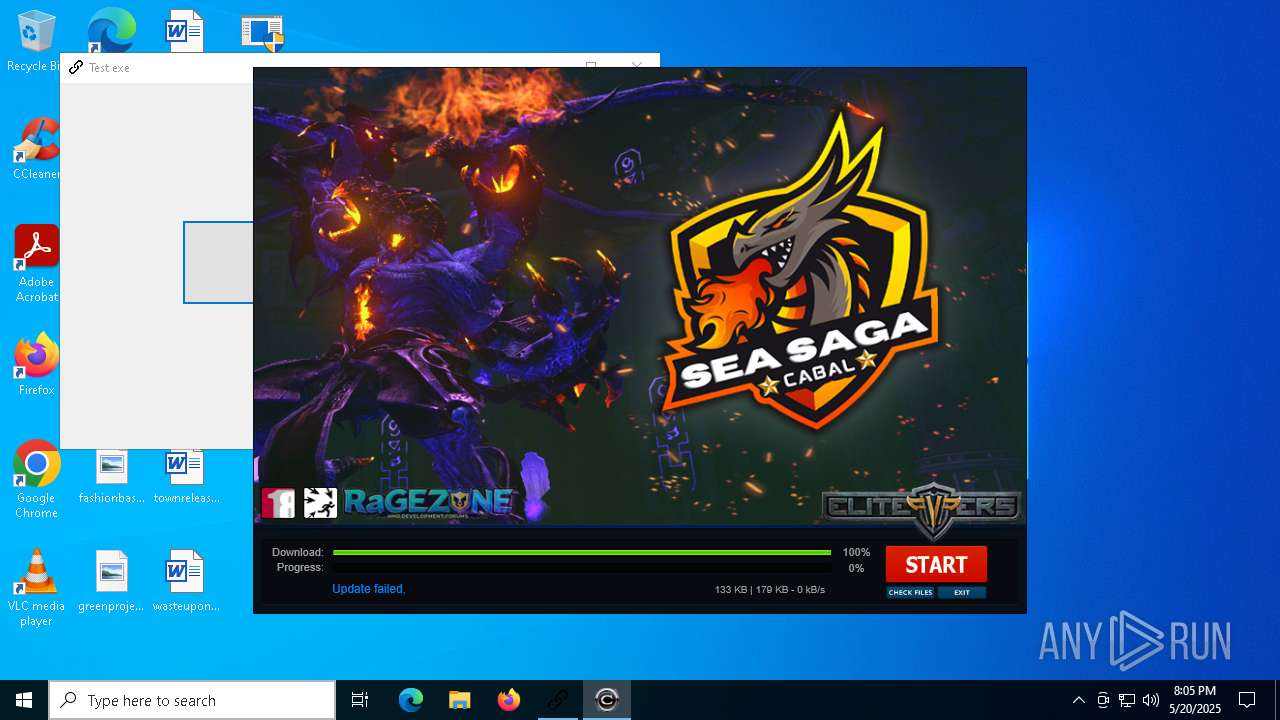Image resolution: width=1280 pixels, height=720 pixels.
Task: Click the Test exe window title
Action: pos(109,68)
